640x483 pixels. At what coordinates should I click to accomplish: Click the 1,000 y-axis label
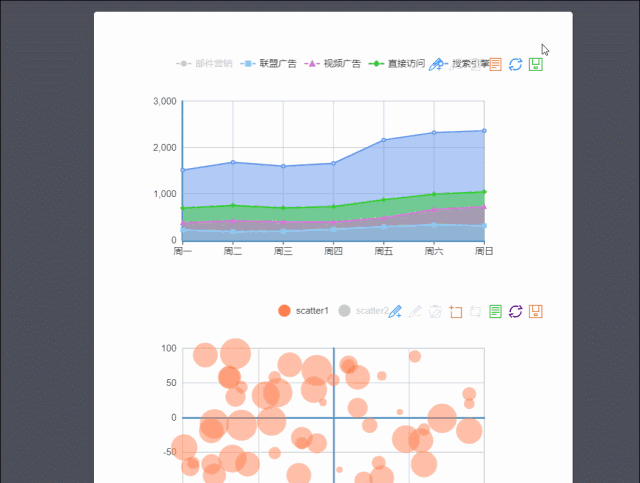165,194
